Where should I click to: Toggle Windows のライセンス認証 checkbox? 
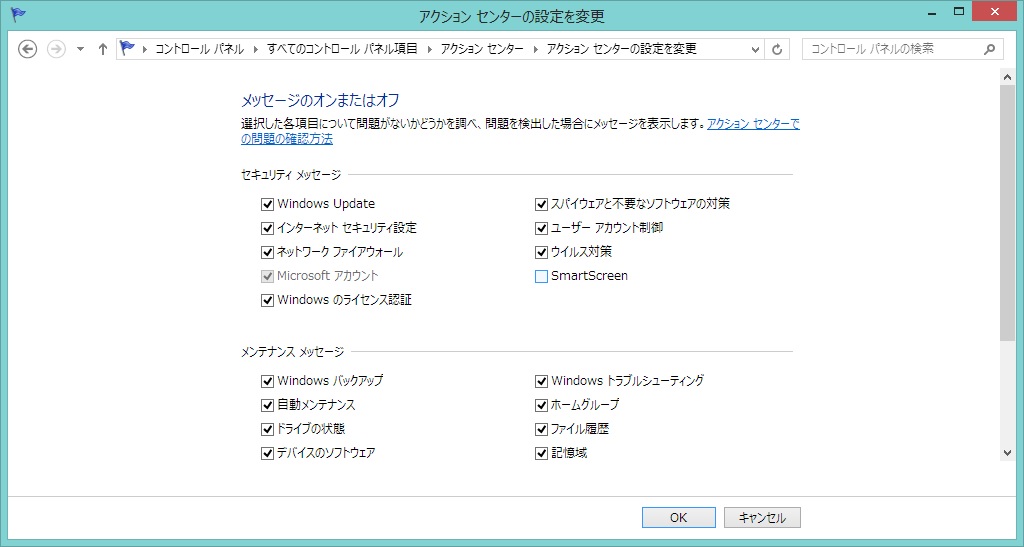(267, 300)
